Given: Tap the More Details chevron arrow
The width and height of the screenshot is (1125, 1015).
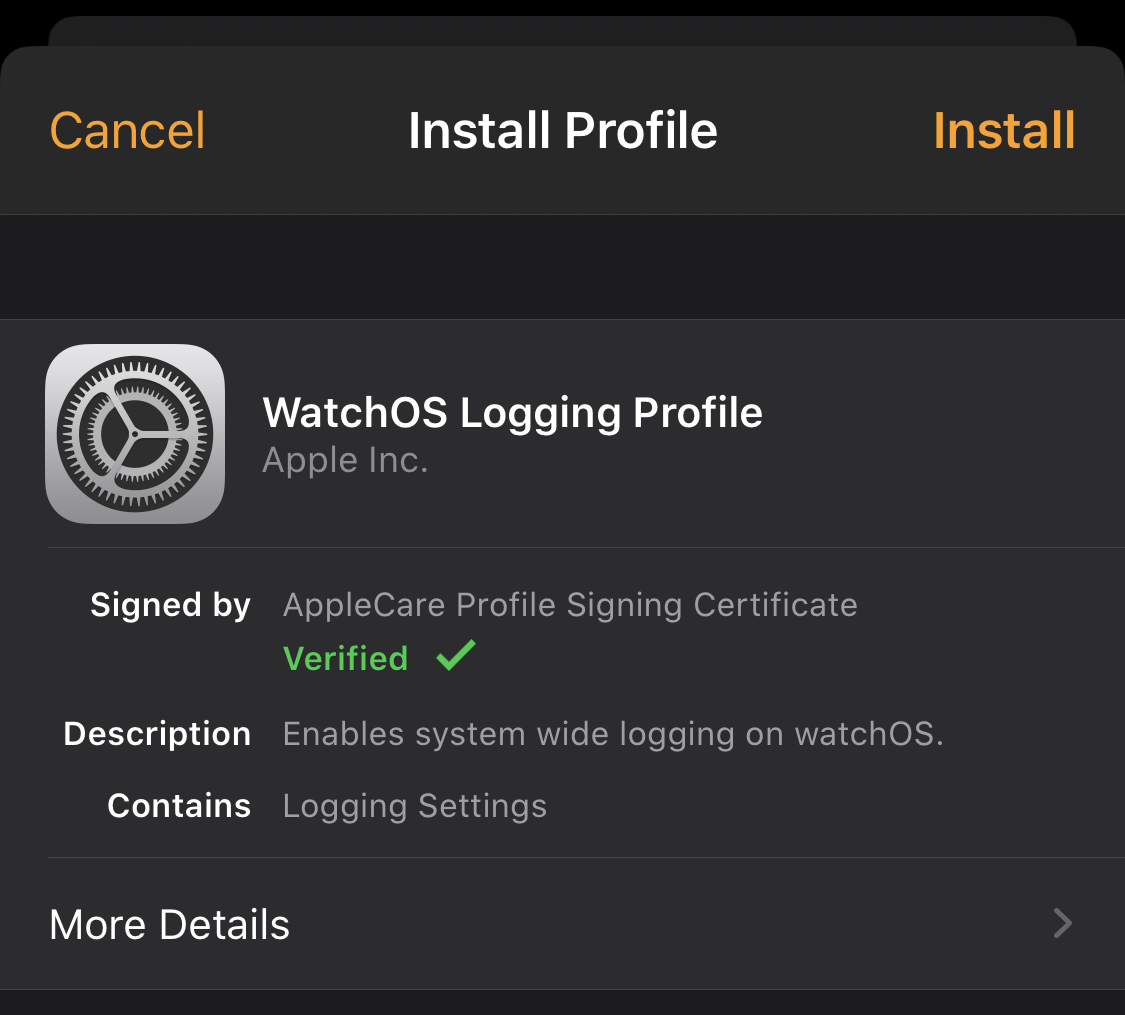Looking at the screenshot, I should tap(1063, 923).
